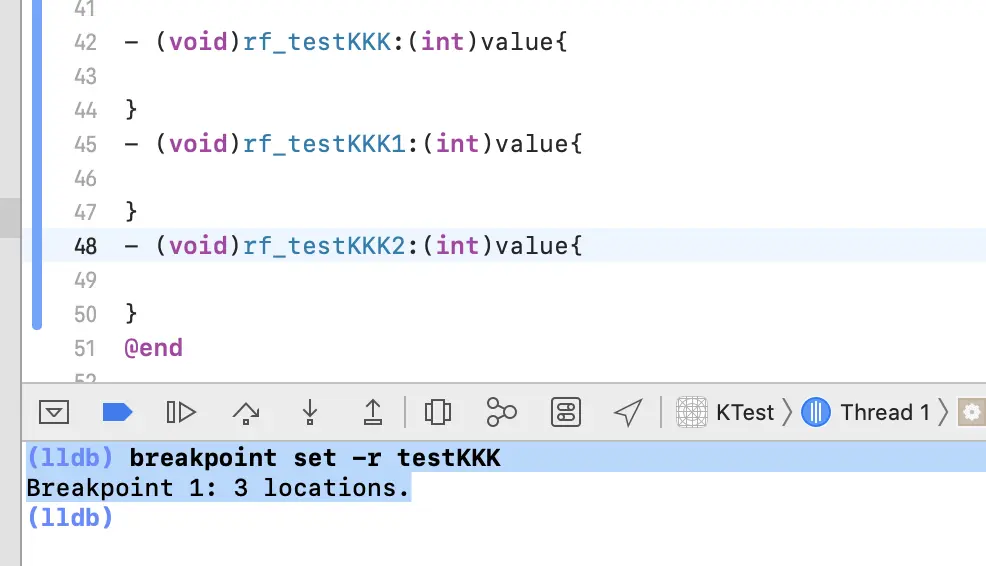Screen dimensions: 986x566
Task: Click the closing brace on line 50
Action: (x=131, y=313)
